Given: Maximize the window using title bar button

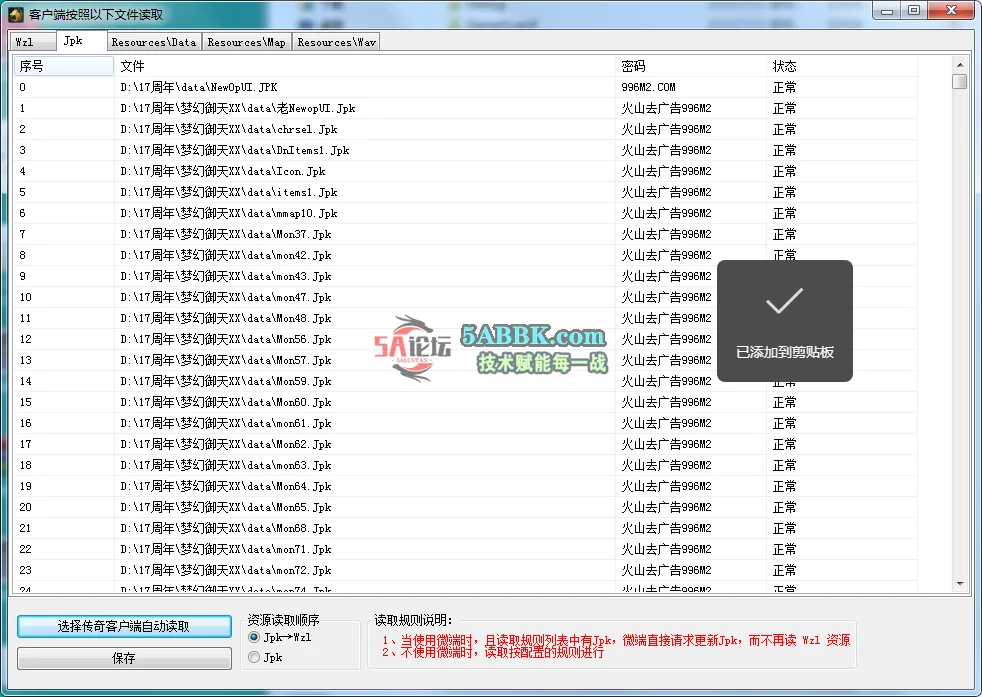Looking at the screenshot, I should [x=913, y=10].
